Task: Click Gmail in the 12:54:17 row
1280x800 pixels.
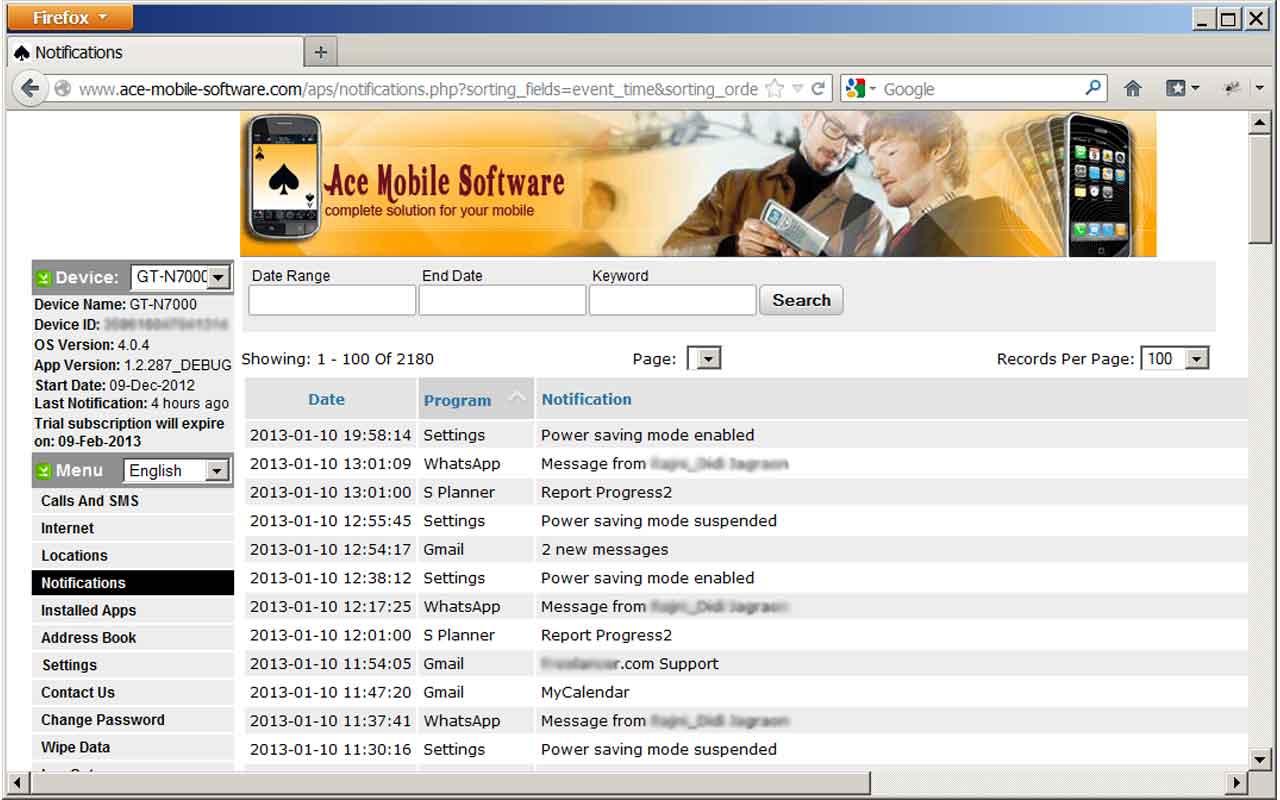Action: click(x=443, y=549)
